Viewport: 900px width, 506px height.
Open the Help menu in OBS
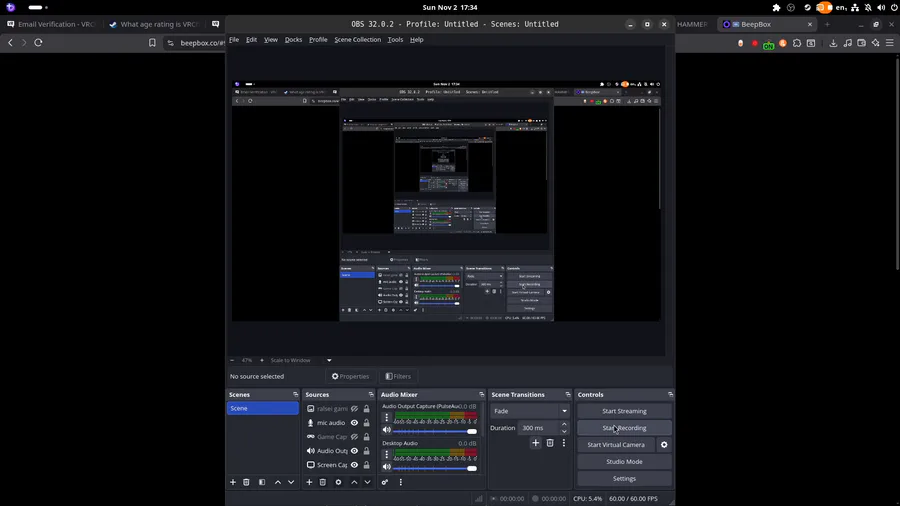click(417, 40)
